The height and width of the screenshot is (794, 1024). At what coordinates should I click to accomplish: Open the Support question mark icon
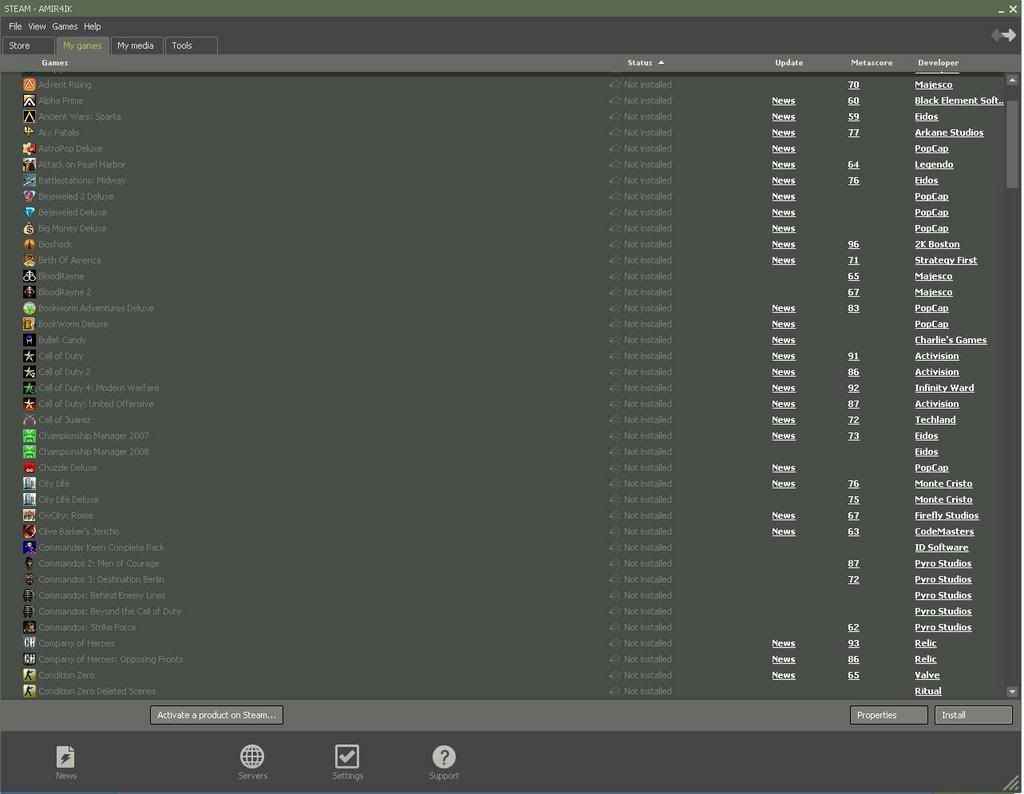tap(444, 757)
